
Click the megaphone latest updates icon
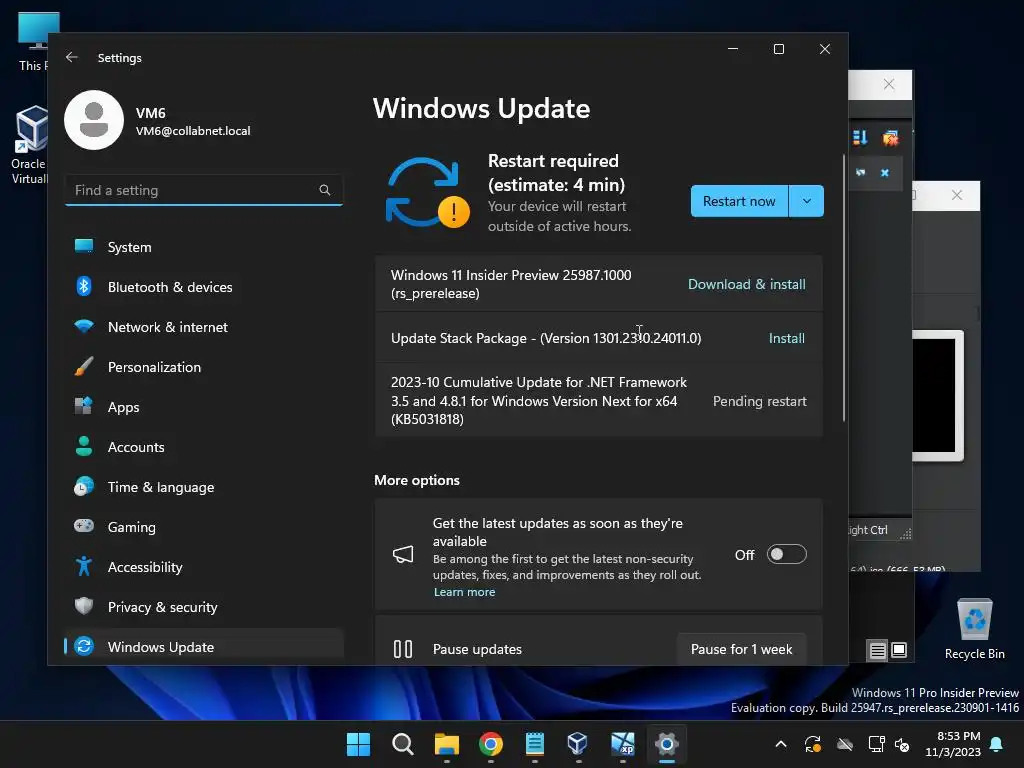pos(403,554)
